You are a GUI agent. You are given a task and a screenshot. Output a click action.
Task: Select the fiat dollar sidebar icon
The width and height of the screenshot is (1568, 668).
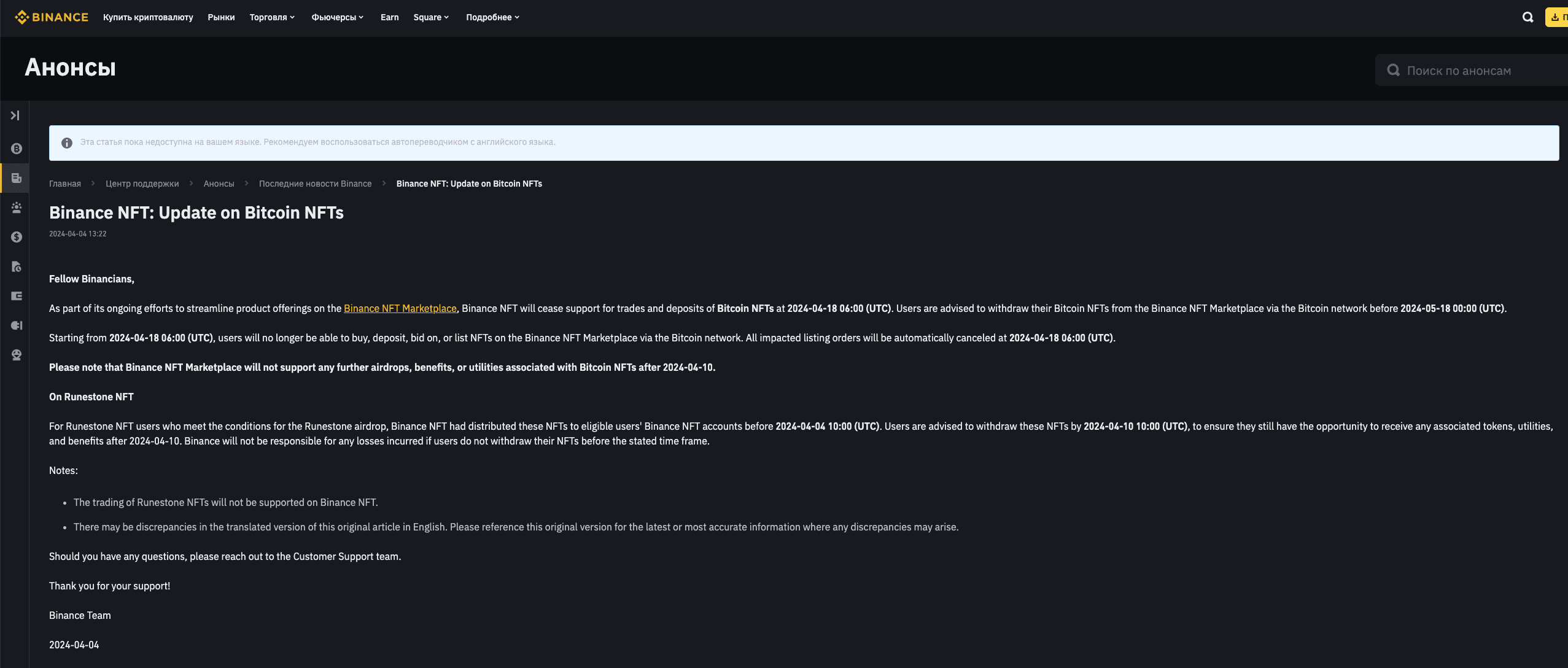[16, 236]
